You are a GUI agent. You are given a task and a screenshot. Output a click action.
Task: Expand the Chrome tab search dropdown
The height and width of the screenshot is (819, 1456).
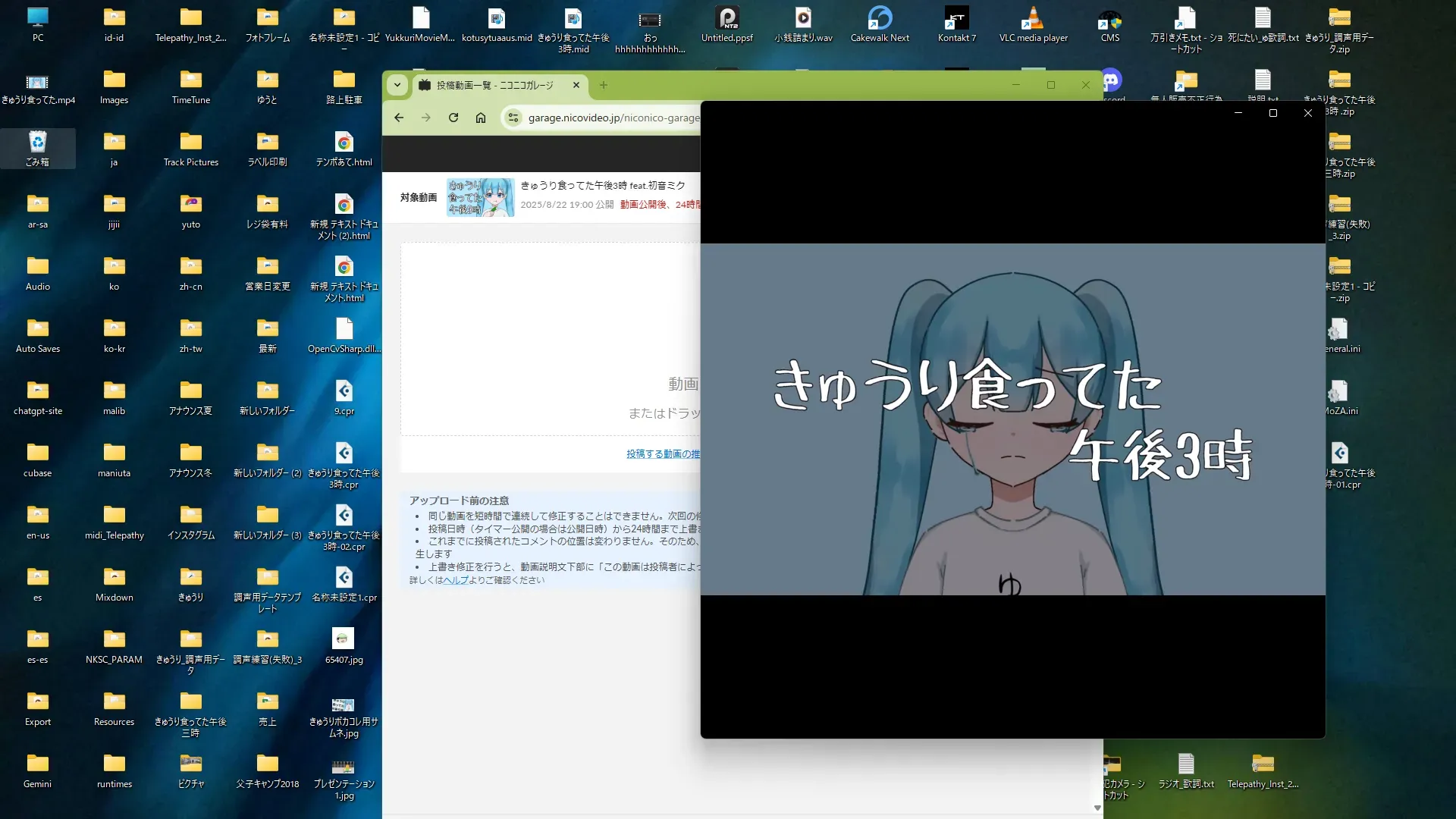tap(397, 85)
